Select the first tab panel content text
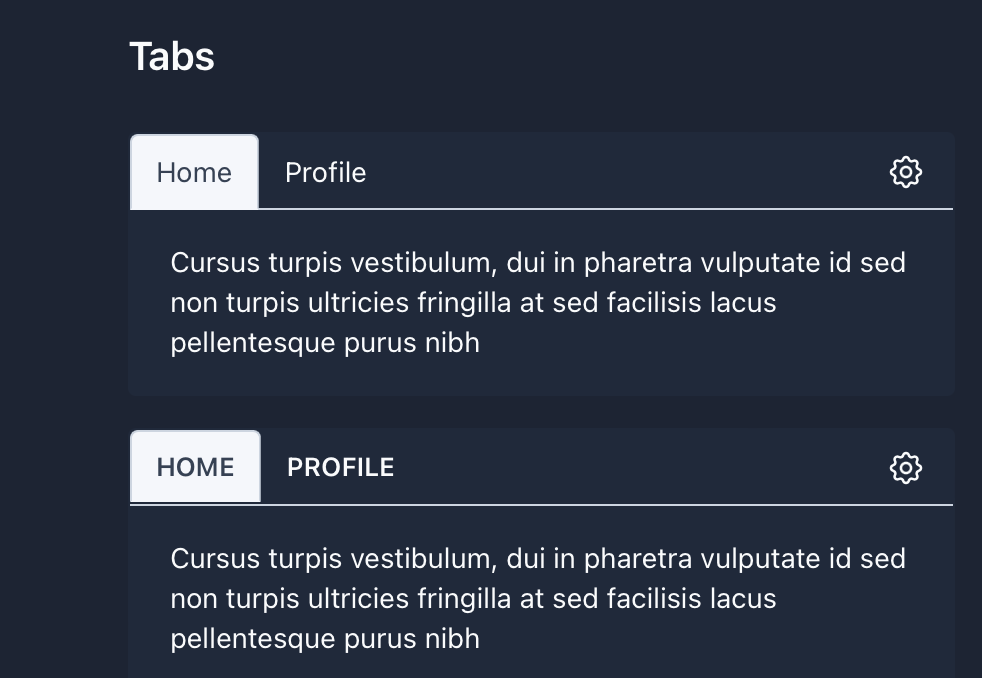Screen dimensions: 982x678 (538, 302)
